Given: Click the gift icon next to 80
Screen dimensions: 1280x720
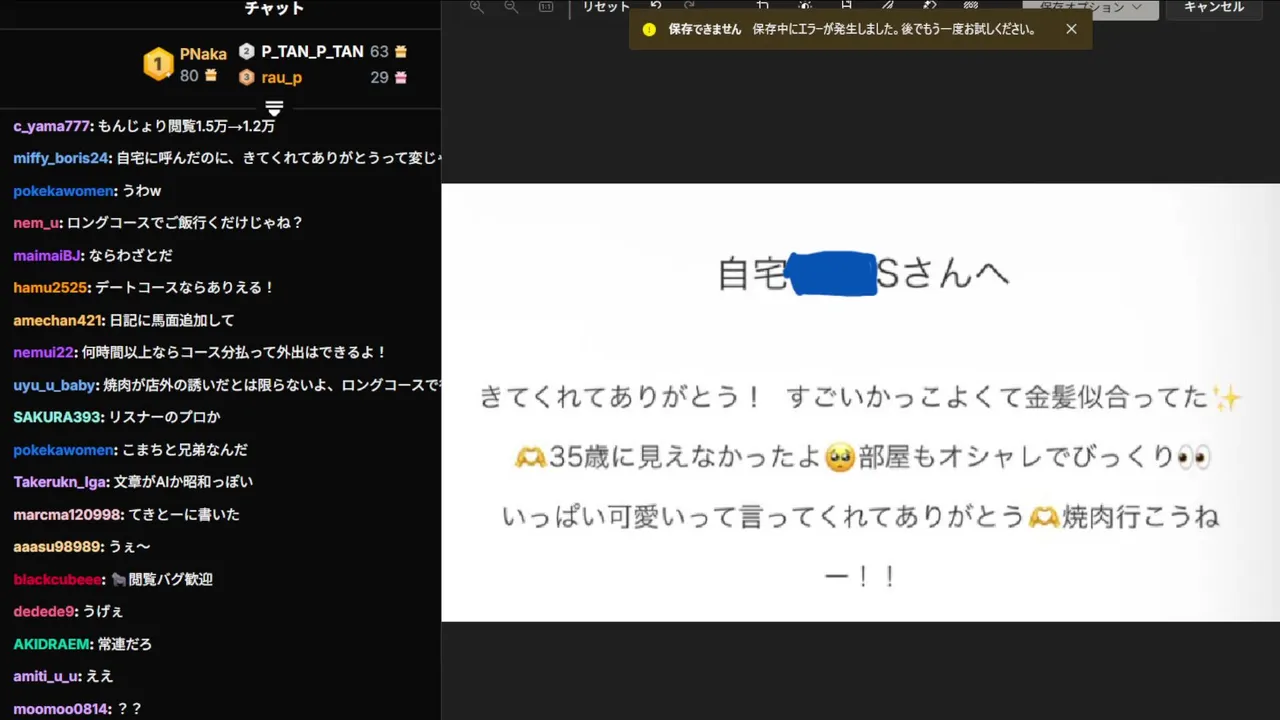Looking at the screenshot, I should click(211, 75).
